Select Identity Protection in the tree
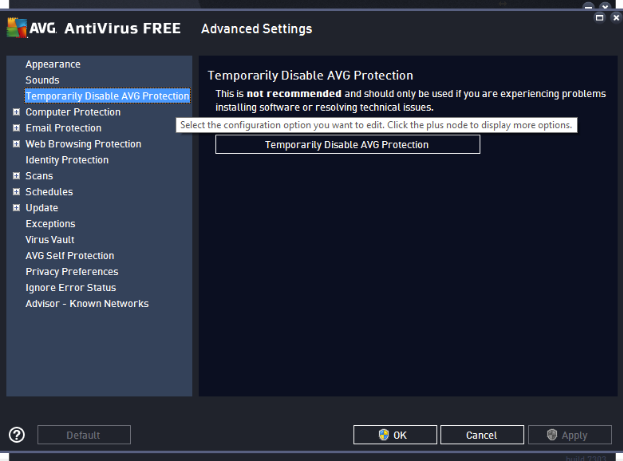Viewport: 623px width, 461px height. click(x=67, y=160)
